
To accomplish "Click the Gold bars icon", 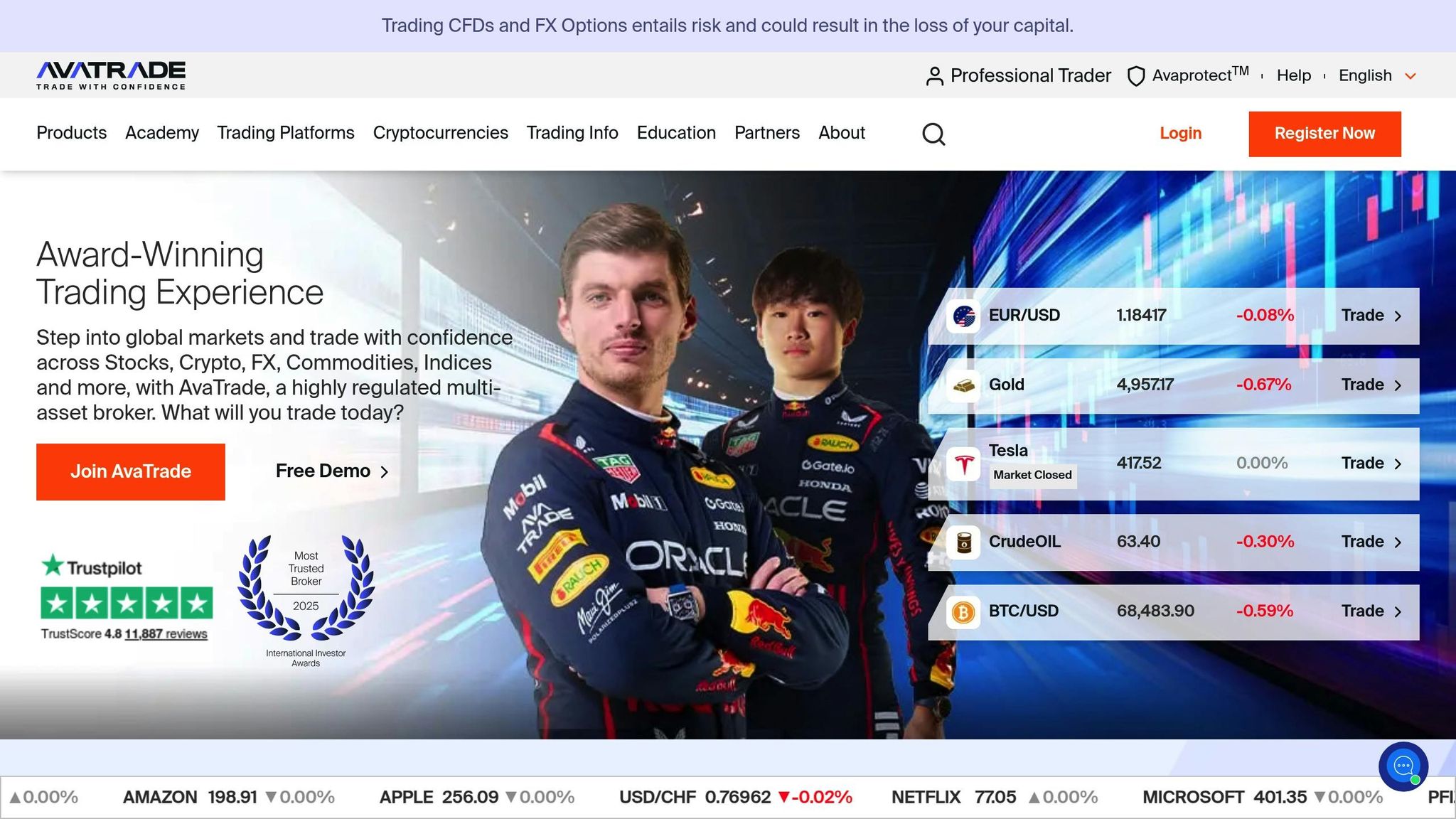I will 963,385.
